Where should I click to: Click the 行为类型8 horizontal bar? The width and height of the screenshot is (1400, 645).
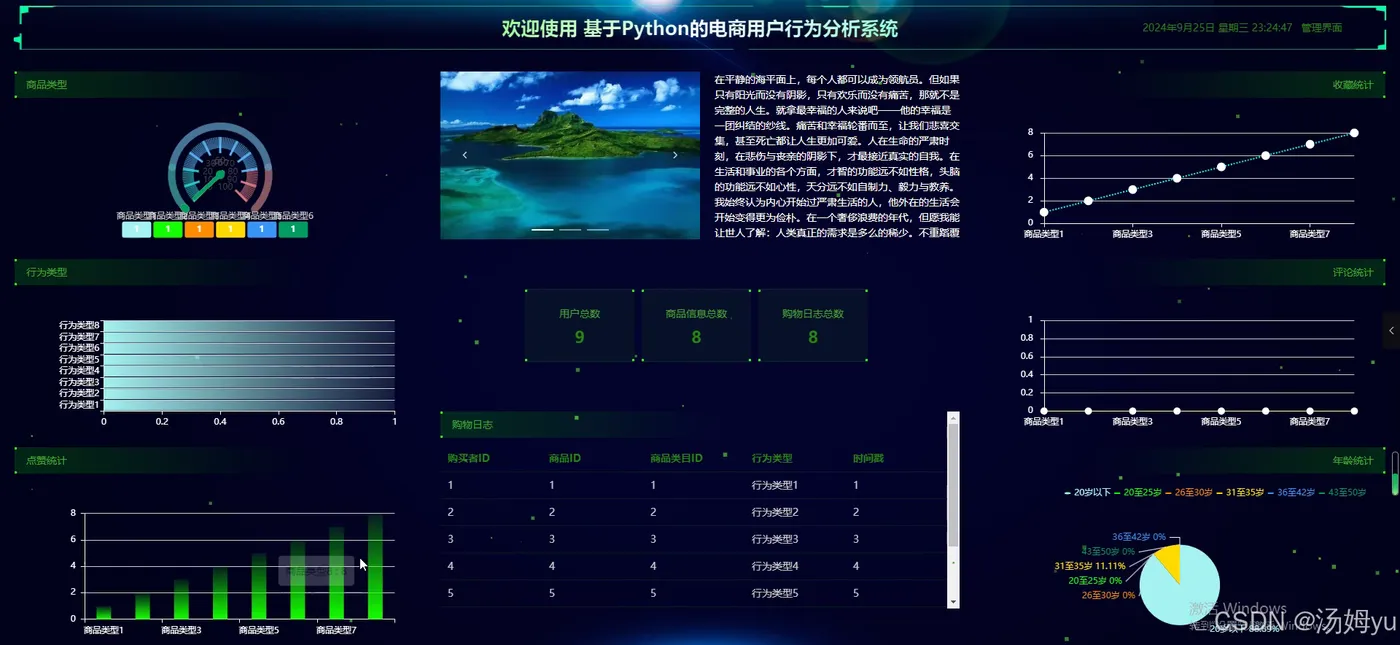[x=249, y=325]
